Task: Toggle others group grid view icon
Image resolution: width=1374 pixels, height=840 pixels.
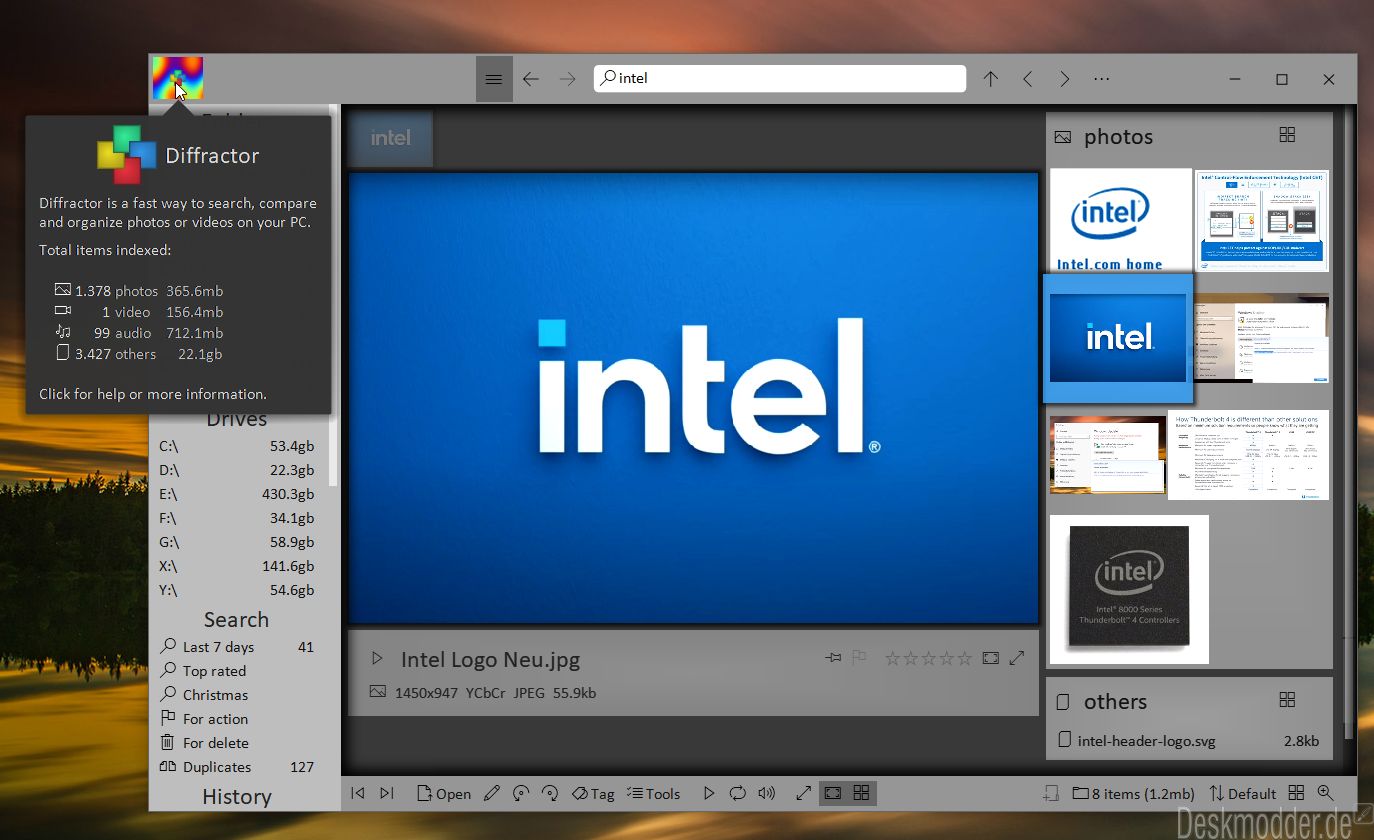Action: tap(1288, 700)
